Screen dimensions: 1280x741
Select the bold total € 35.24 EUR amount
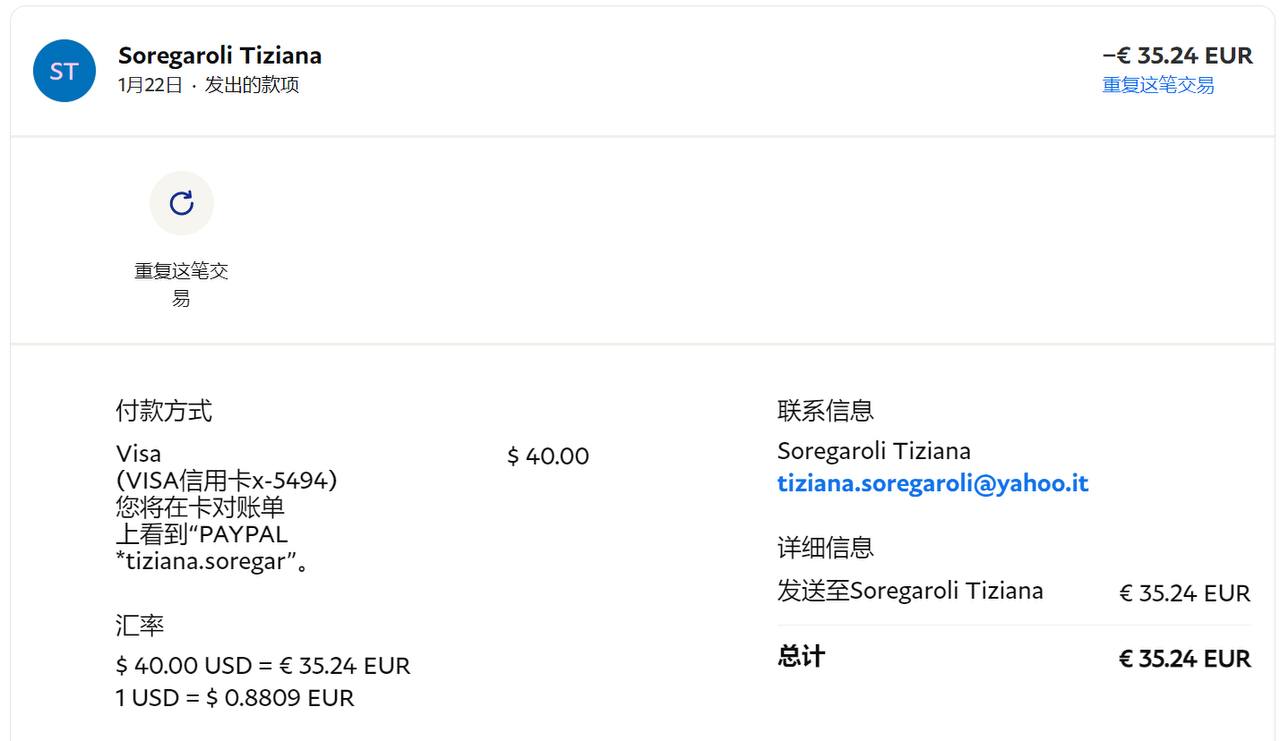[x=1184, y=659]
